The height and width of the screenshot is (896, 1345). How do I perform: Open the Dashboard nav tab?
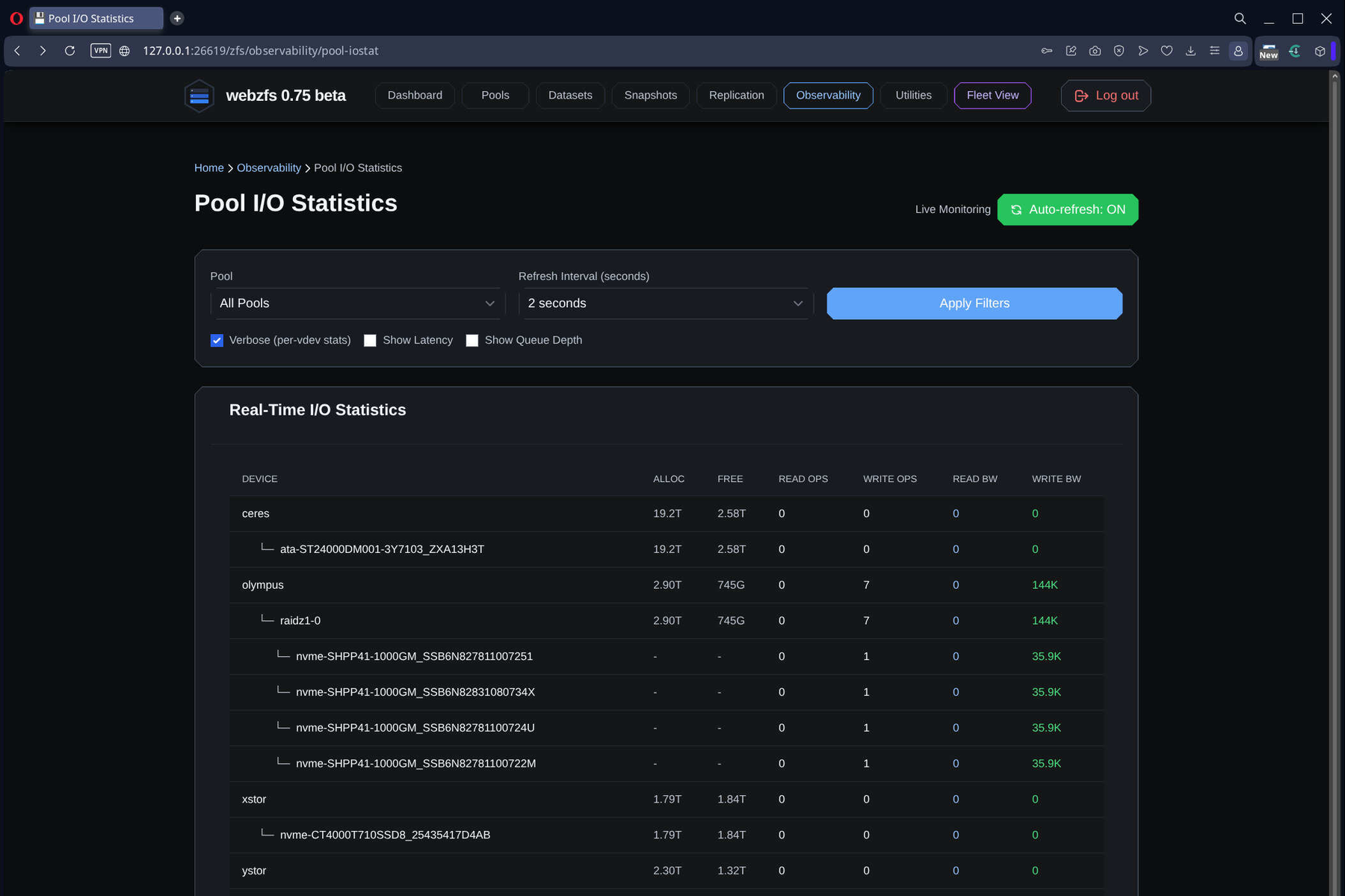click(x=415, y=96)
